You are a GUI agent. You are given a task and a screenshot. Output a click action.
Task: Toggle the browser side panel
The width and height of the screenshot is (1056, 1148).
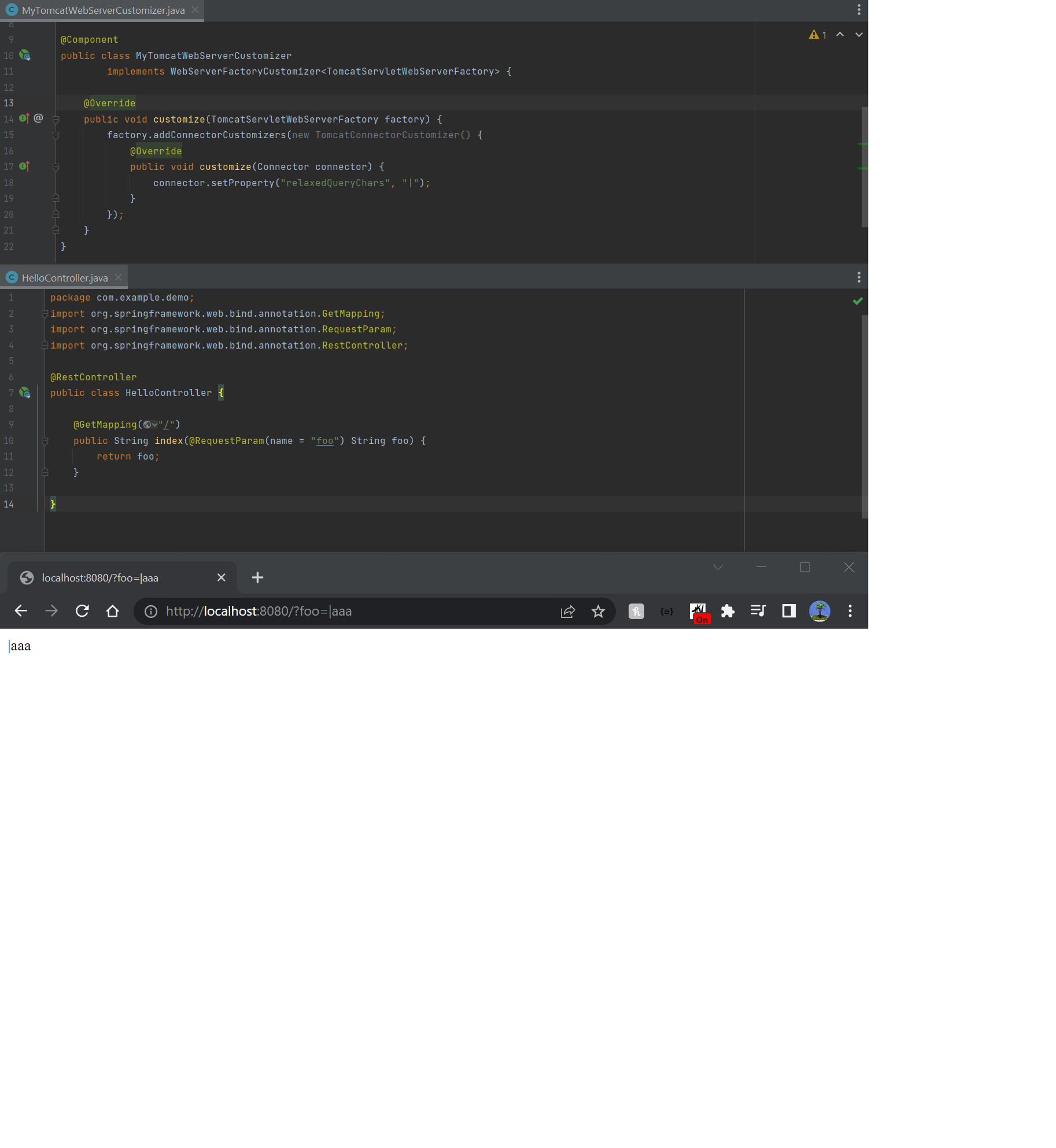tap(789, 611)
